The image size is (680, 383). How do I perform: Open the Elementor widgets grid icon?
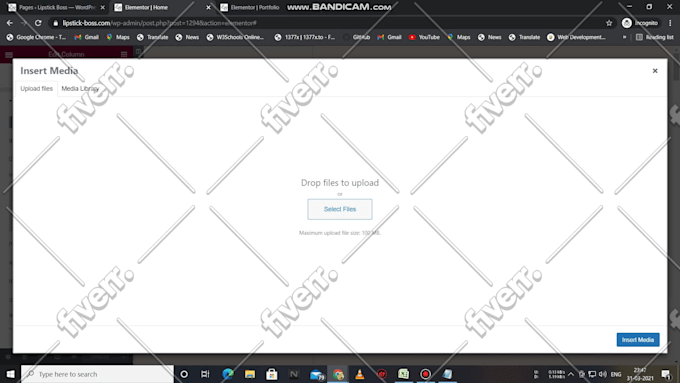point(124,54)
